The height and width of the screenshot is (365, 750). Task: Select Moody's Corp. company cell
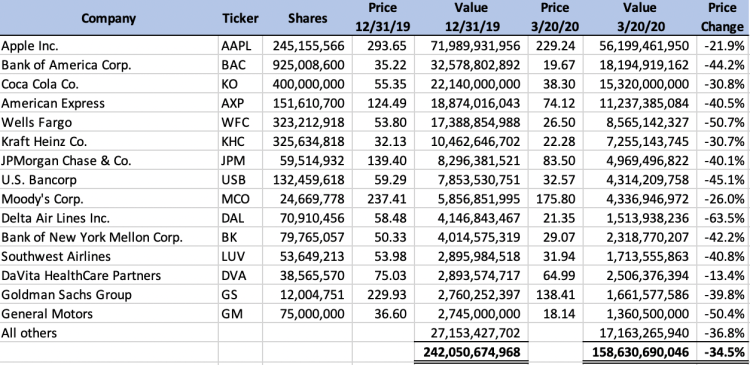coord(109,199)
